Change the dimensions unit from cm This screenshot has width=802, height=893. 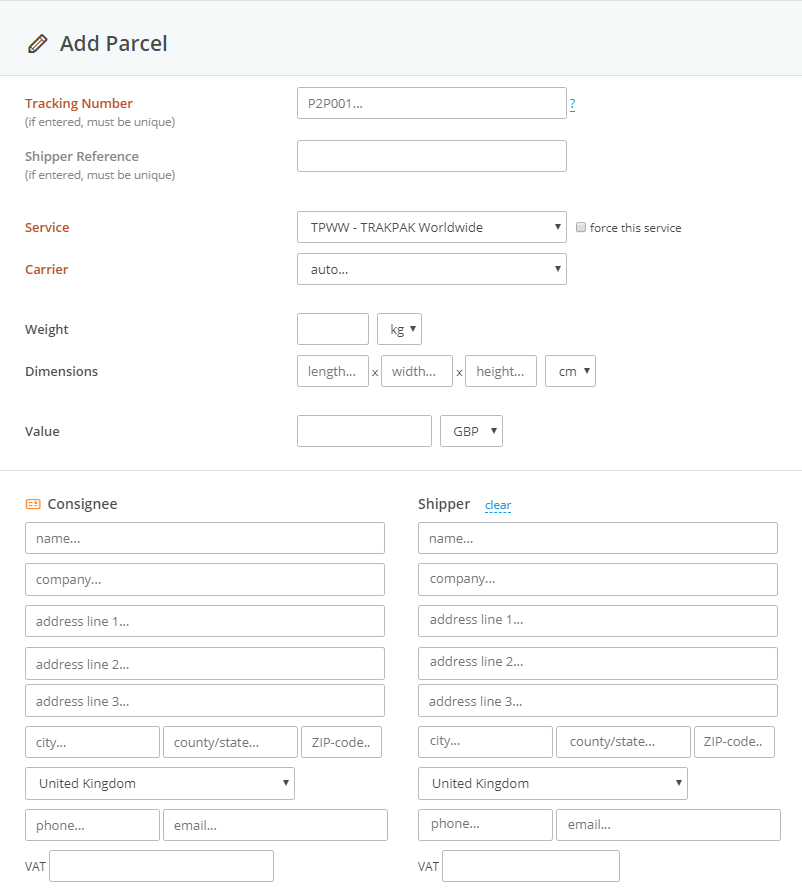pyautogui.click(x=570, y=370)
